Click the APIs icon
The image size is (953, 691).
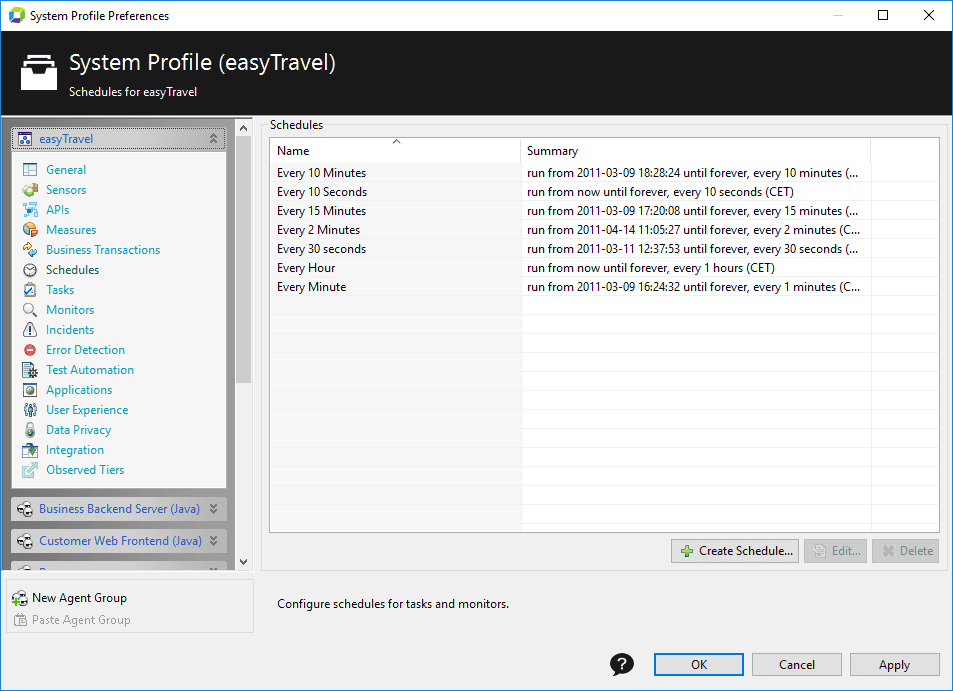[x=30, y=210]
